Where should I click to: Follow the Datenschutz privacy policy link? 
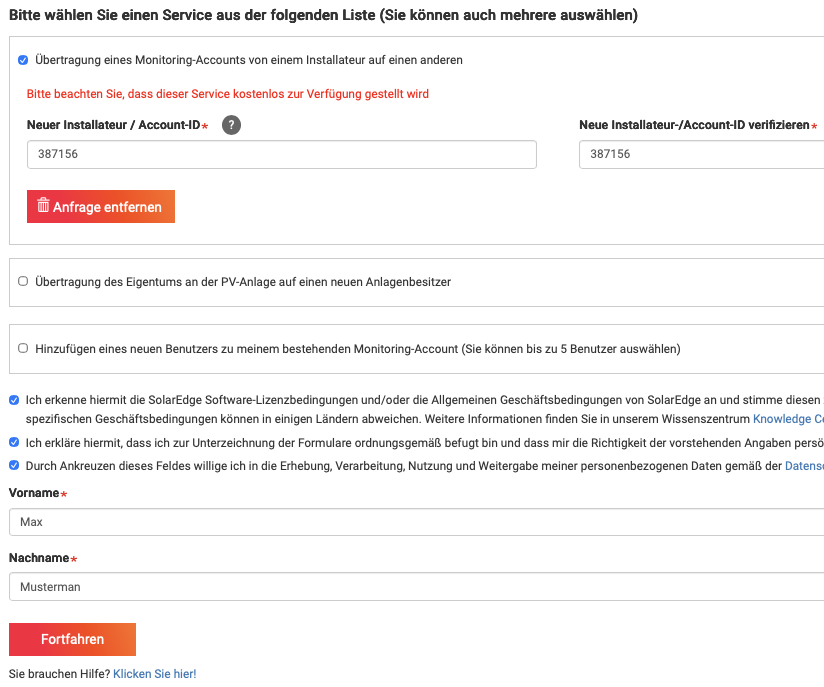[804, 465]
